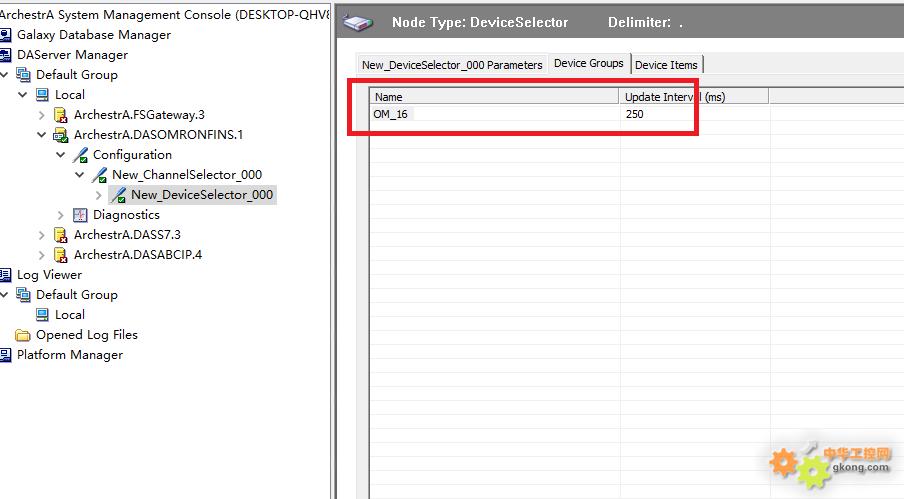Click the ArchestrA.DASS7.3 server icon

click(61, 235)
